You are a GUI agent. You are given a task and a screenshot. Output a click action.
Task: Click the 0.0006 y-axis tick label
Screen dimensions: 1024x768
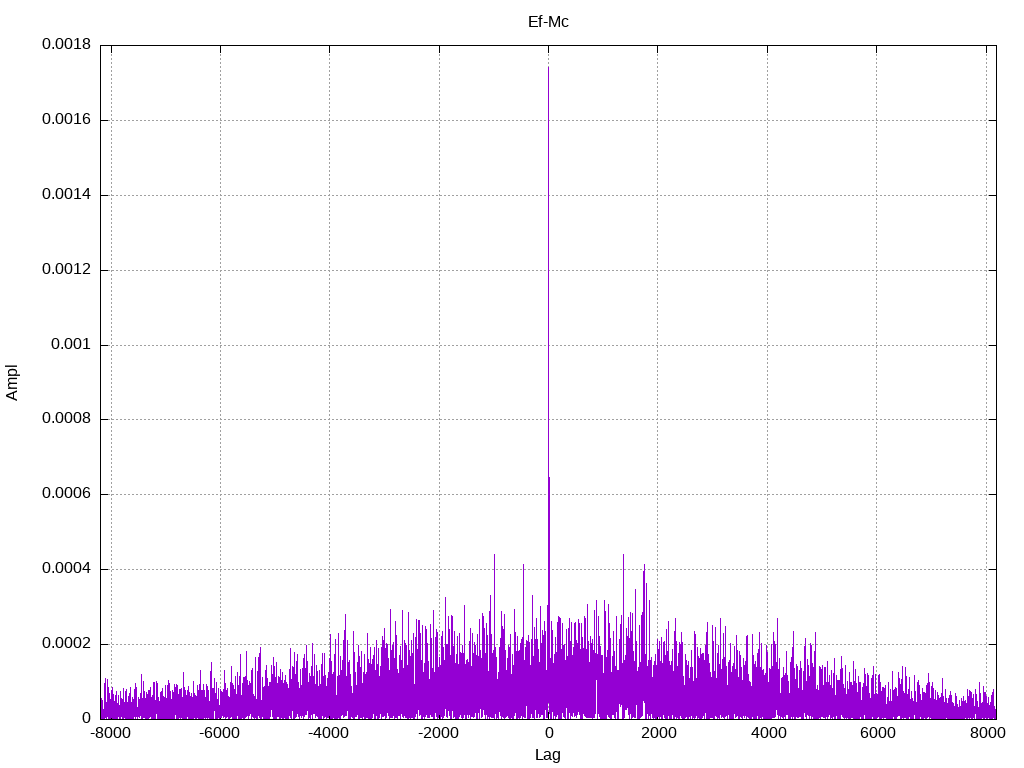coord(66,494)
